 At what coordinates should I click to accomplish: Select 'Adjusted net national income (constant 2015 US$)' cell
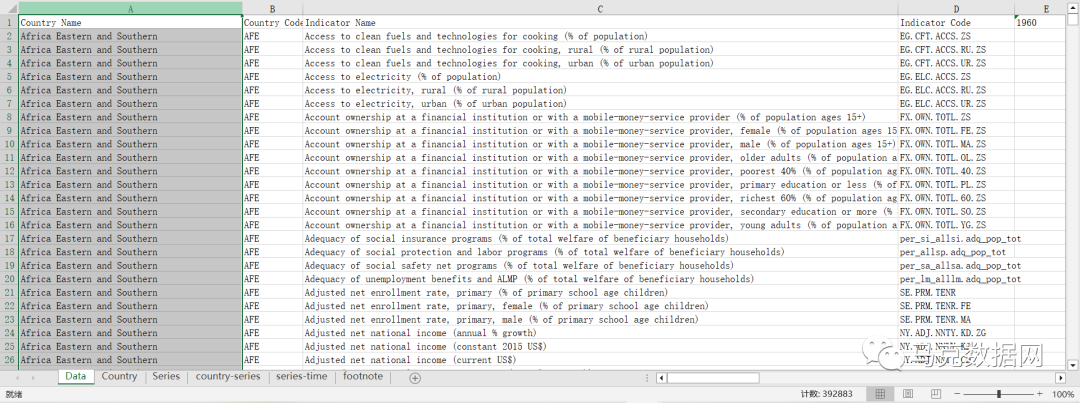point(600,346)
